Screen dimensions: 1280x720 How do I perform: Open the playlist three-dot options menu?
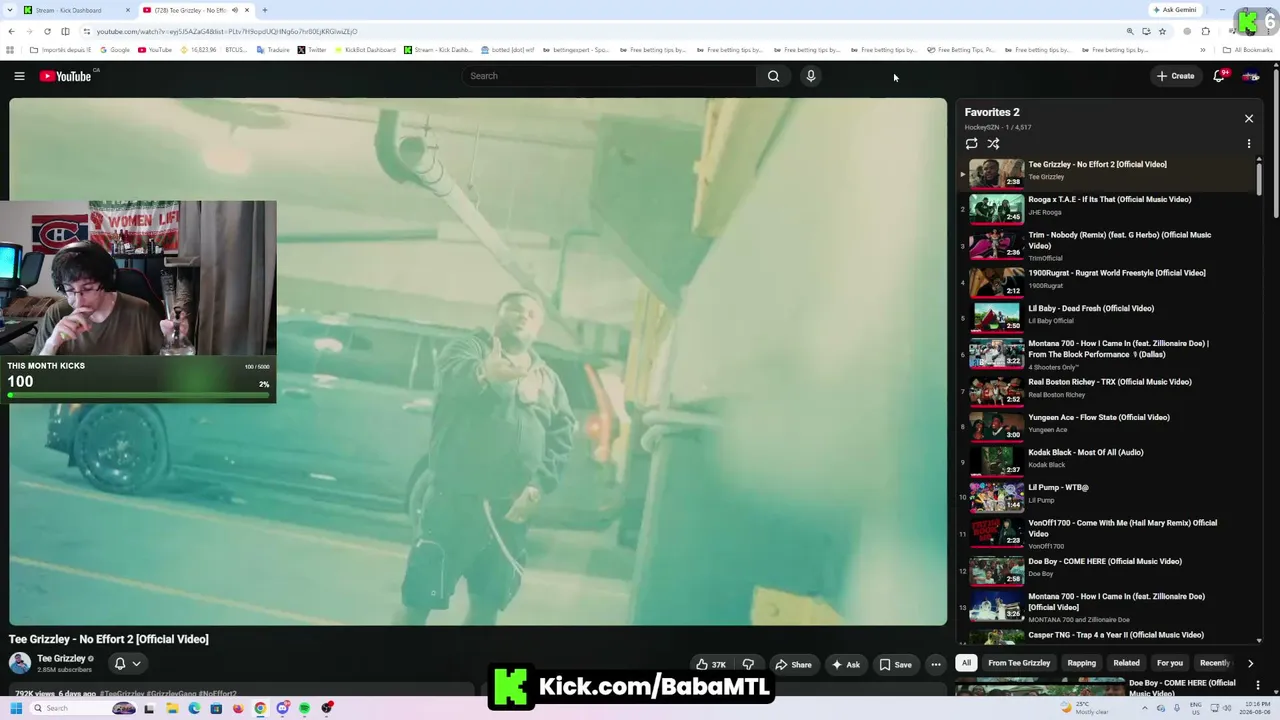point(1248,144)
